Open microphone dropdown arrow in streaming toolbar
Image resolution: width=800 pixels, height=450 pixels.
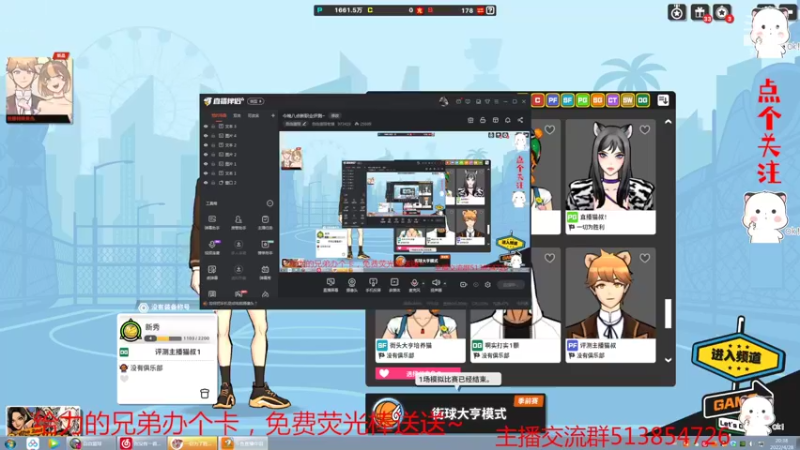(423, 283)
